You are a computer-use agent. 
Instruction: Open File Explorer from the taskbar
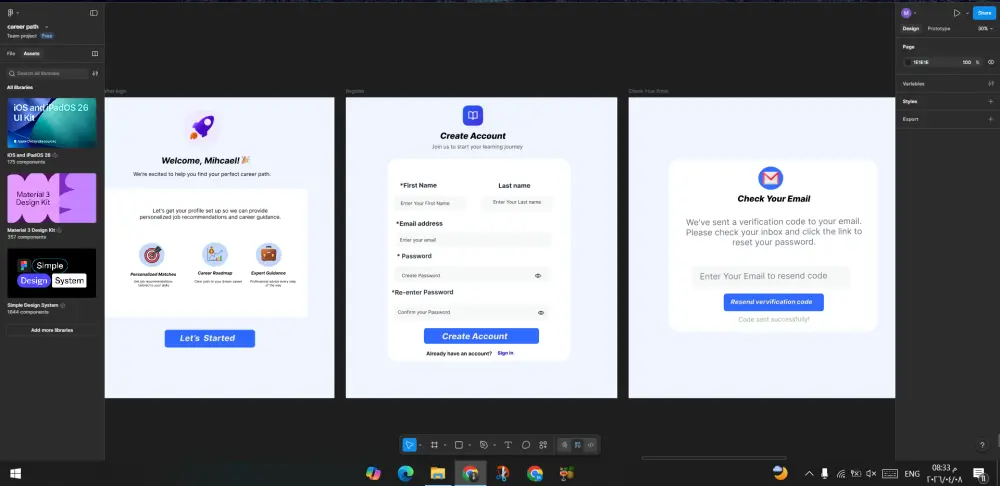click(x=438, y=473)
